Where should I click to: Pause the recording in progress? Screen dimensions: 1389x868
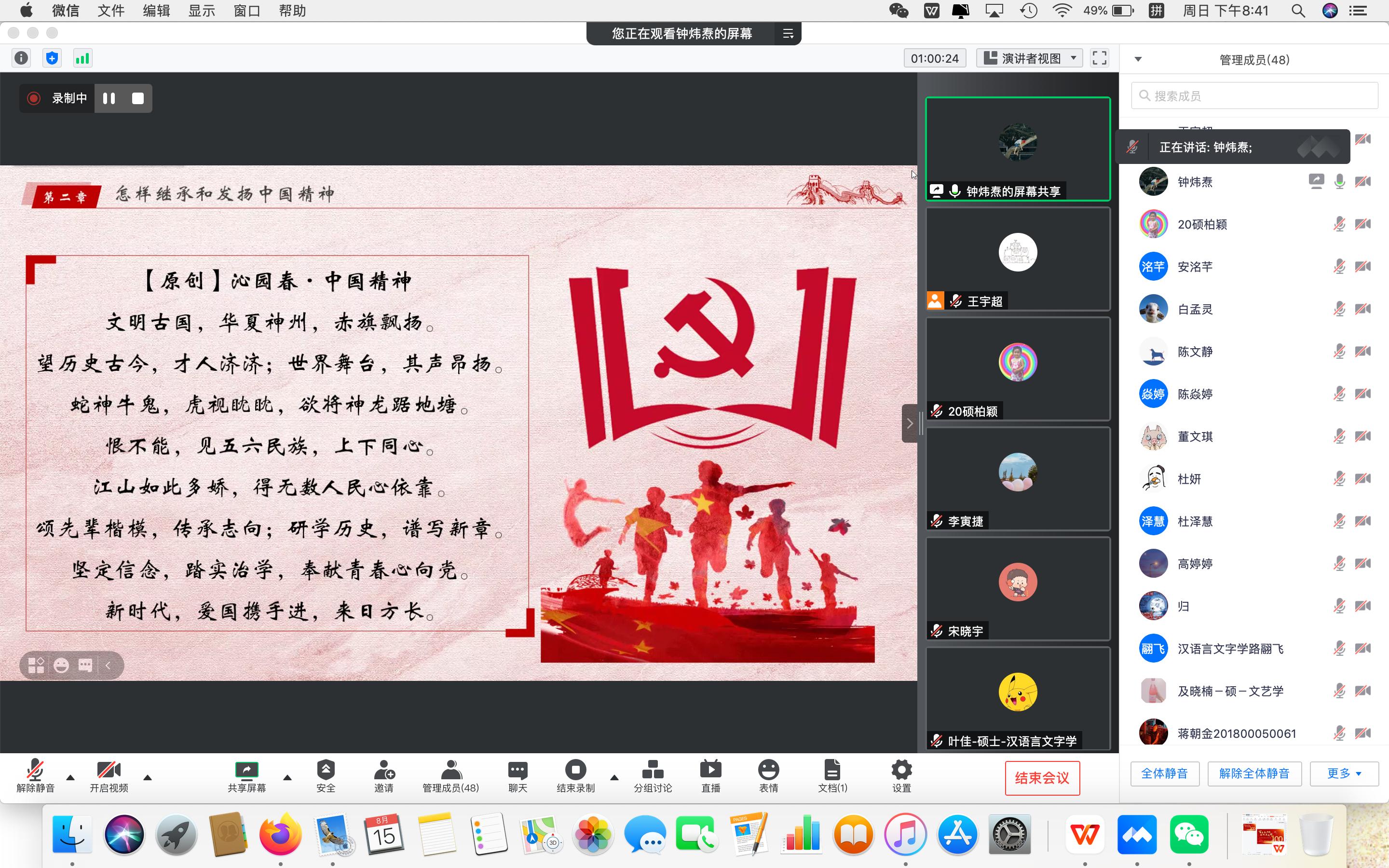click(109, 98)
